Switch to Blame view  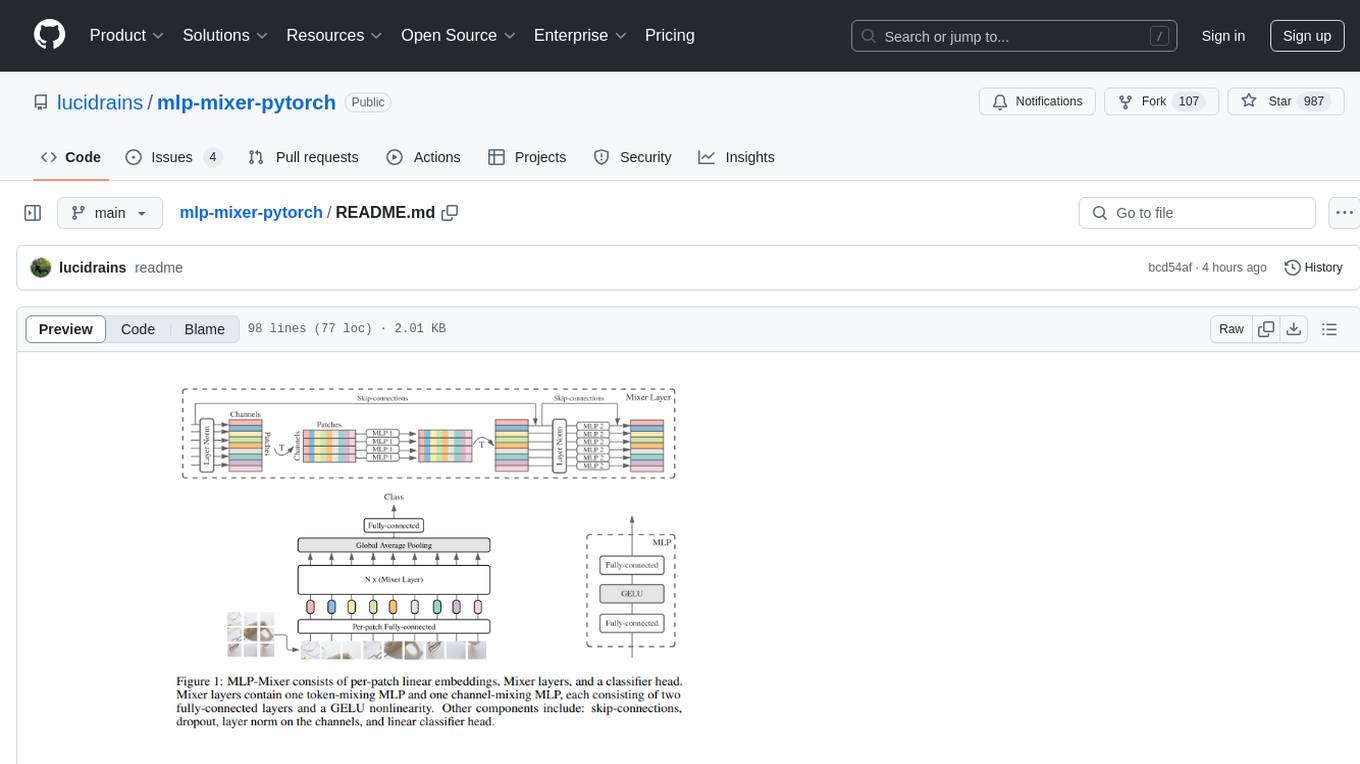[x=205, y=329]
